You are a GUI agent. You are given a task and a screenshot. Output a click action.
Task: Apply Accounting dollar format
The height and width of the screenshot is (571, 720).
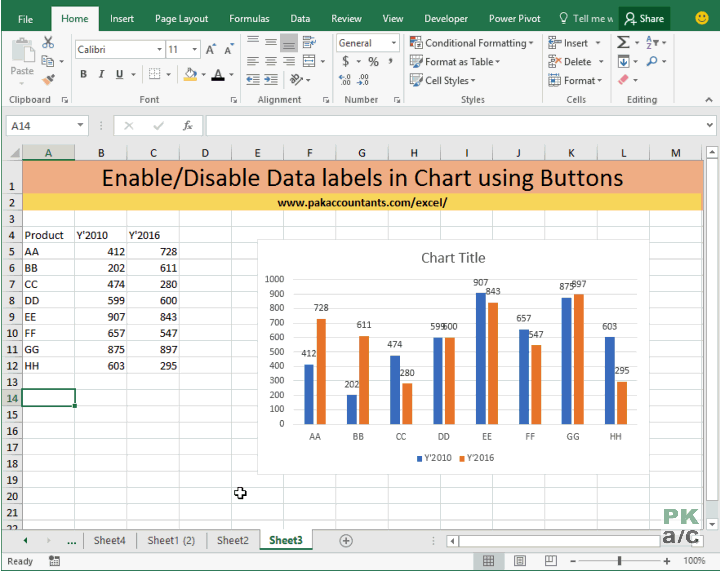[x=345, y=61]
